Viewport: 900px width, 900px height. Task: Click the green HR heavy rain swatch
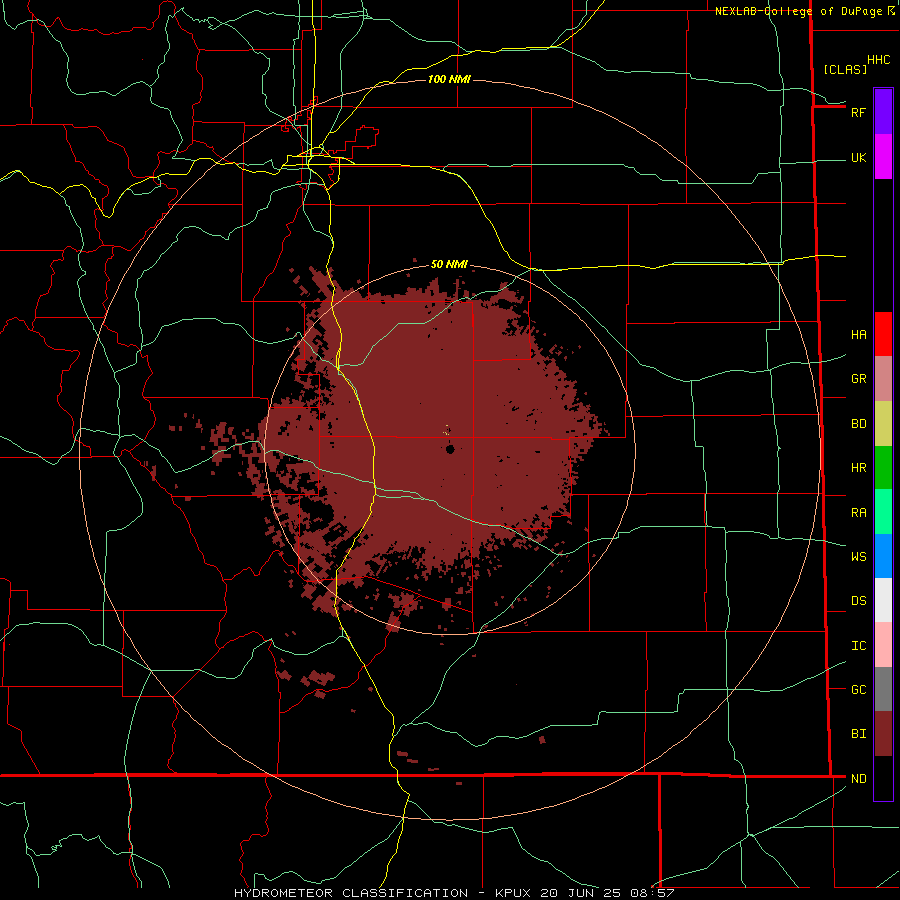[x=883, y=468]
